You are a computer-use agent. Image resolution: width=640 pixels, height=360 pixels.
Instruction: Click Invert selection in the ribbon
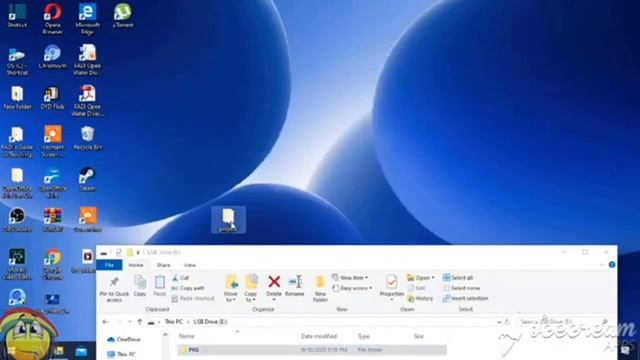[x=465, y=298]
